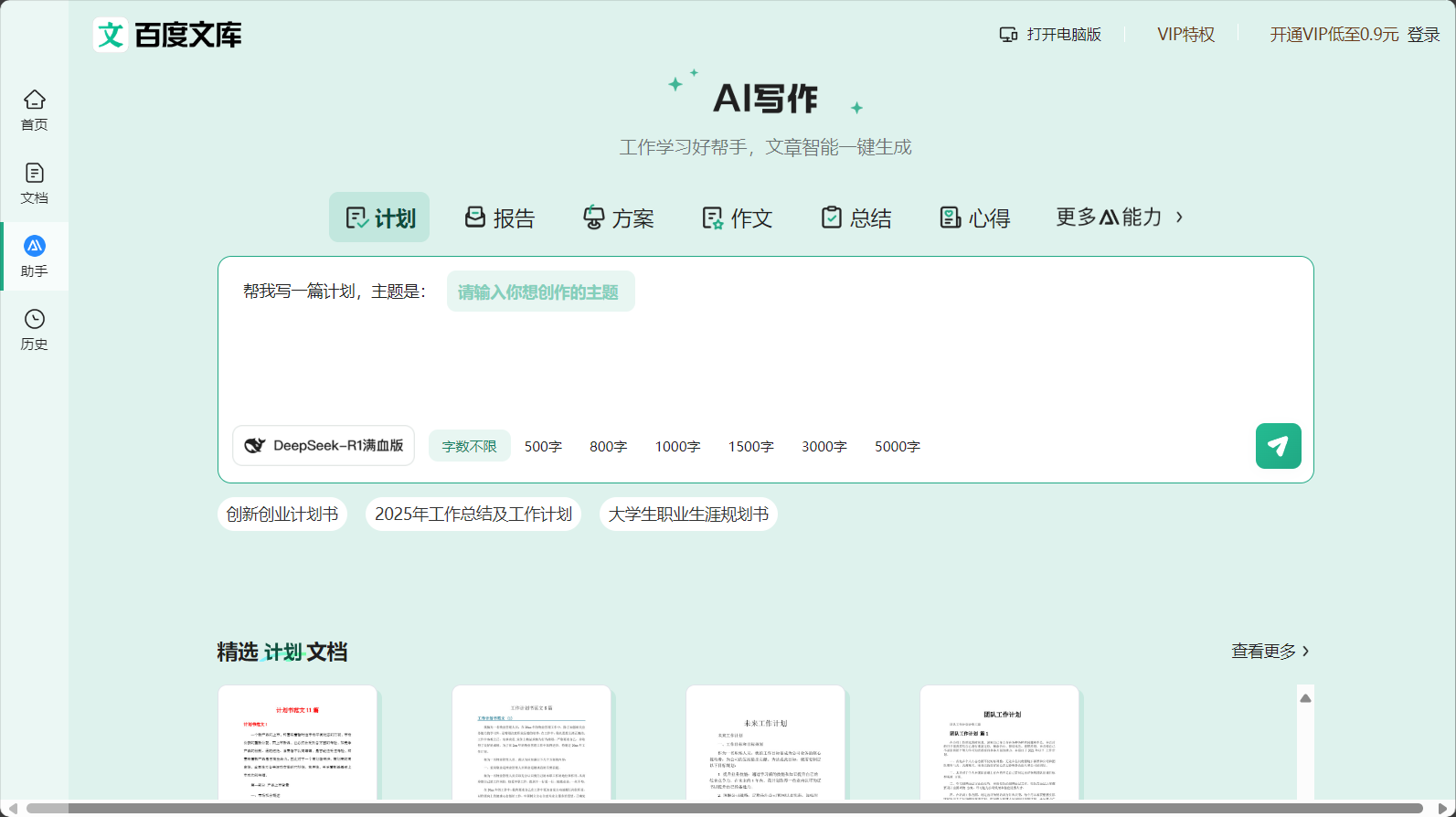Switch to the 报告 tab
Image resolution: width=1456 pixels, height=817 pixels.
click(499, 218)
